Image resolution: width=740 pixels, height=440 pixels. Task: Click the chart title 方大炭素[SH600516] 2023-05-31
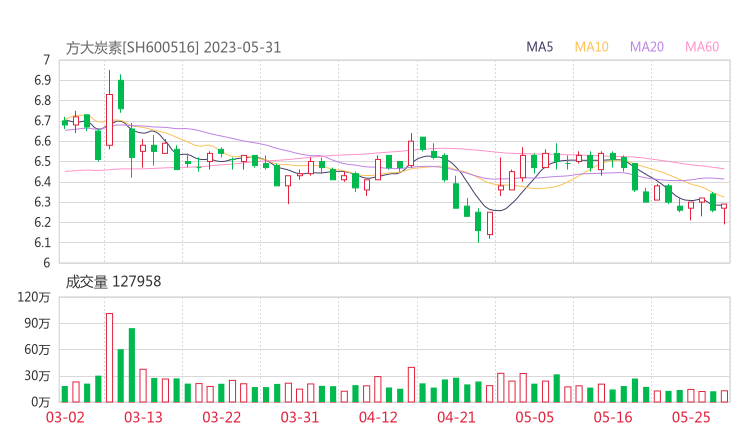pyautogui.click(x=173, y=48)
